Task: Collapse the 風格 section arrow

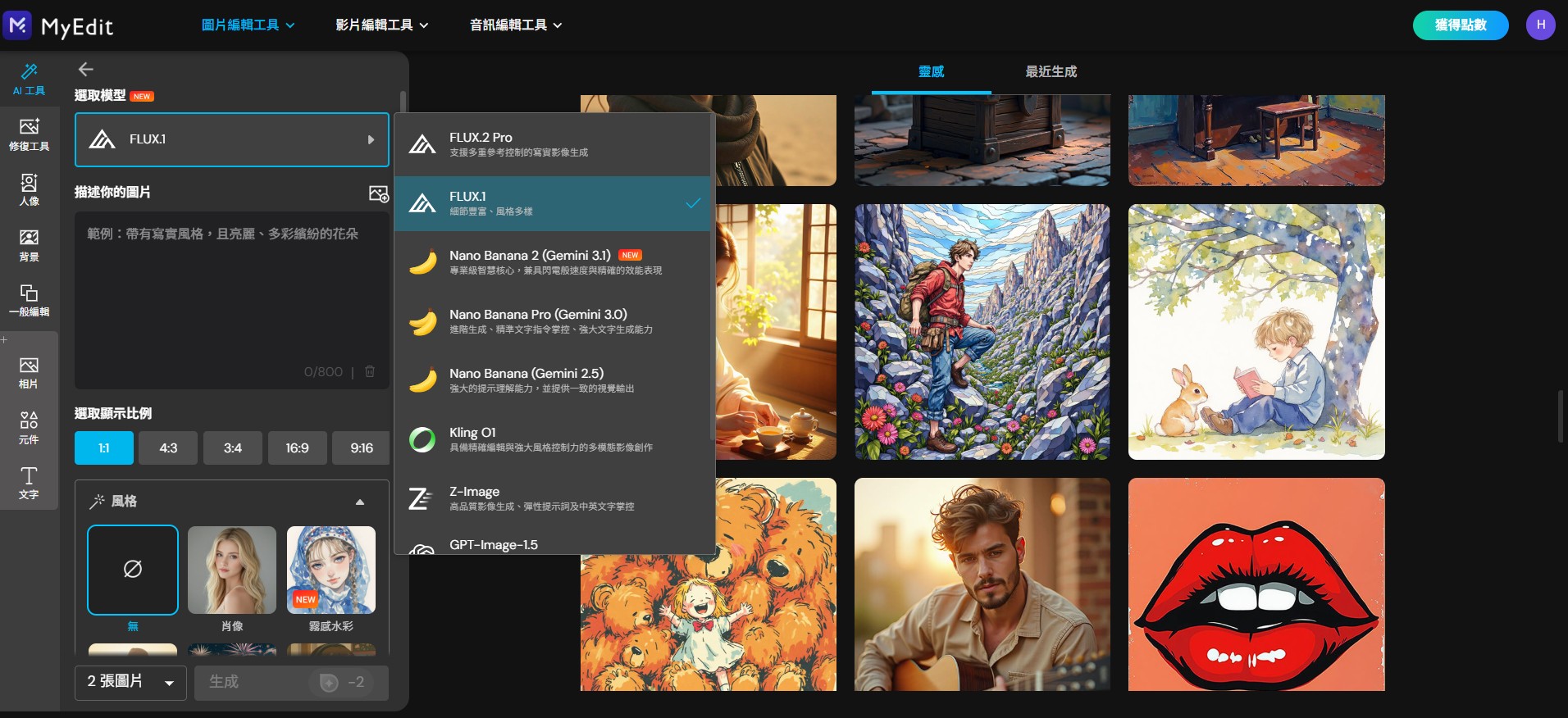Action: coord(360,502)
